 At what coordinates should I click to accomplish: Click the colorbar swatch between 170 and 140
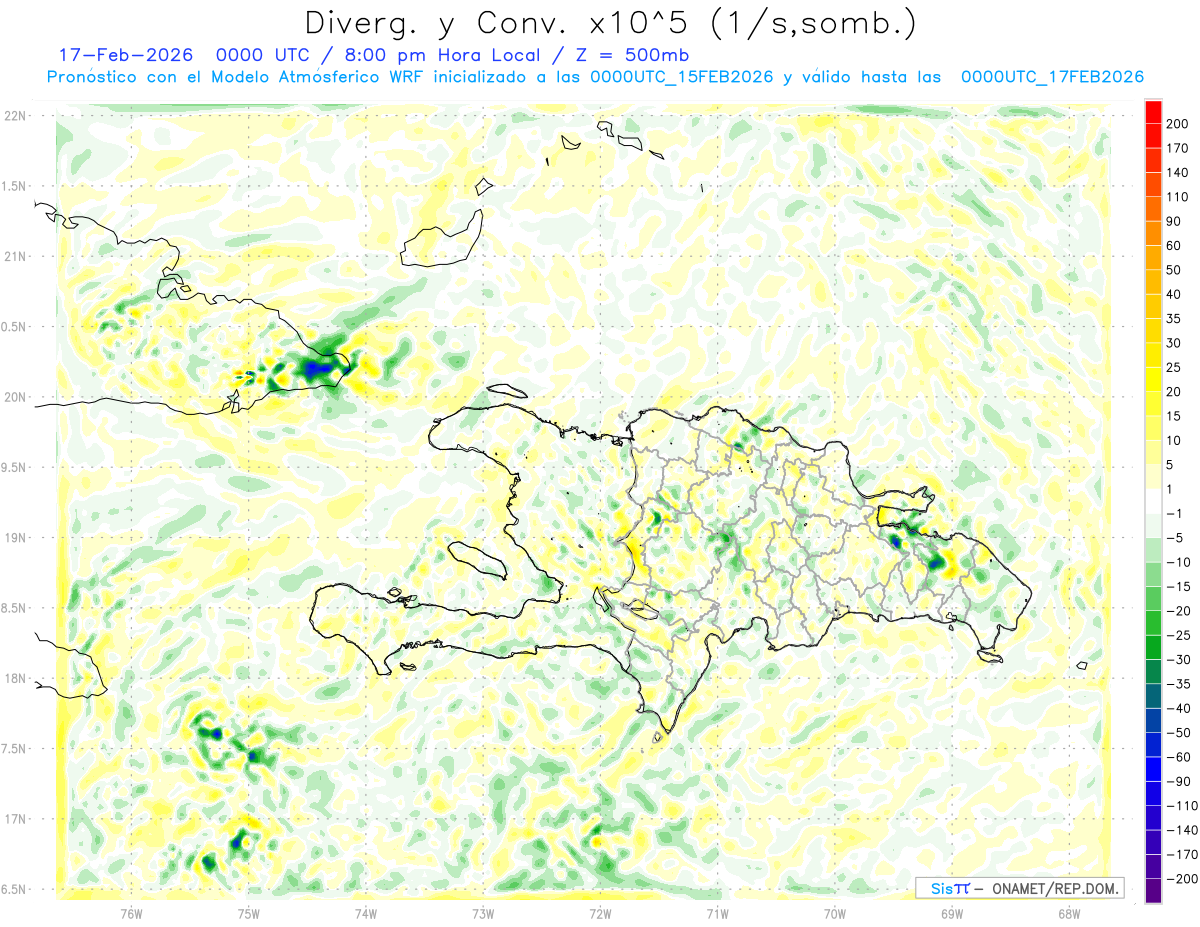coord(1153,160)
